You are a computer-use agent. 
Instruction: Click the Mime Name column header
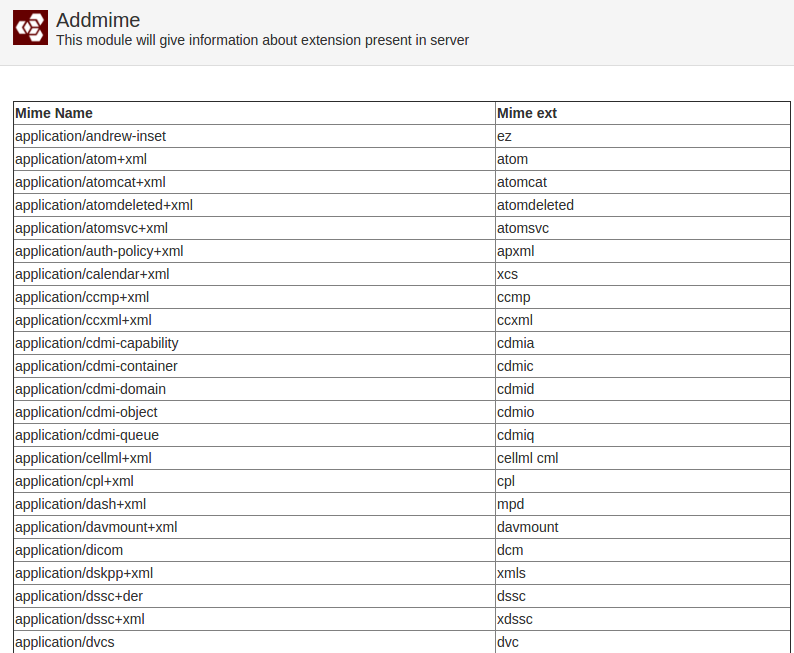point(254,113)
